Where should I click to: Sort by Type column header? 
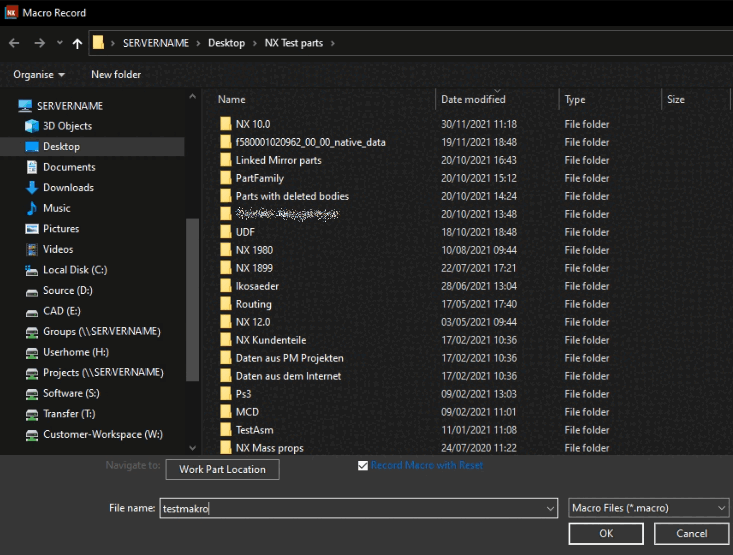click(x=575, y=99)
